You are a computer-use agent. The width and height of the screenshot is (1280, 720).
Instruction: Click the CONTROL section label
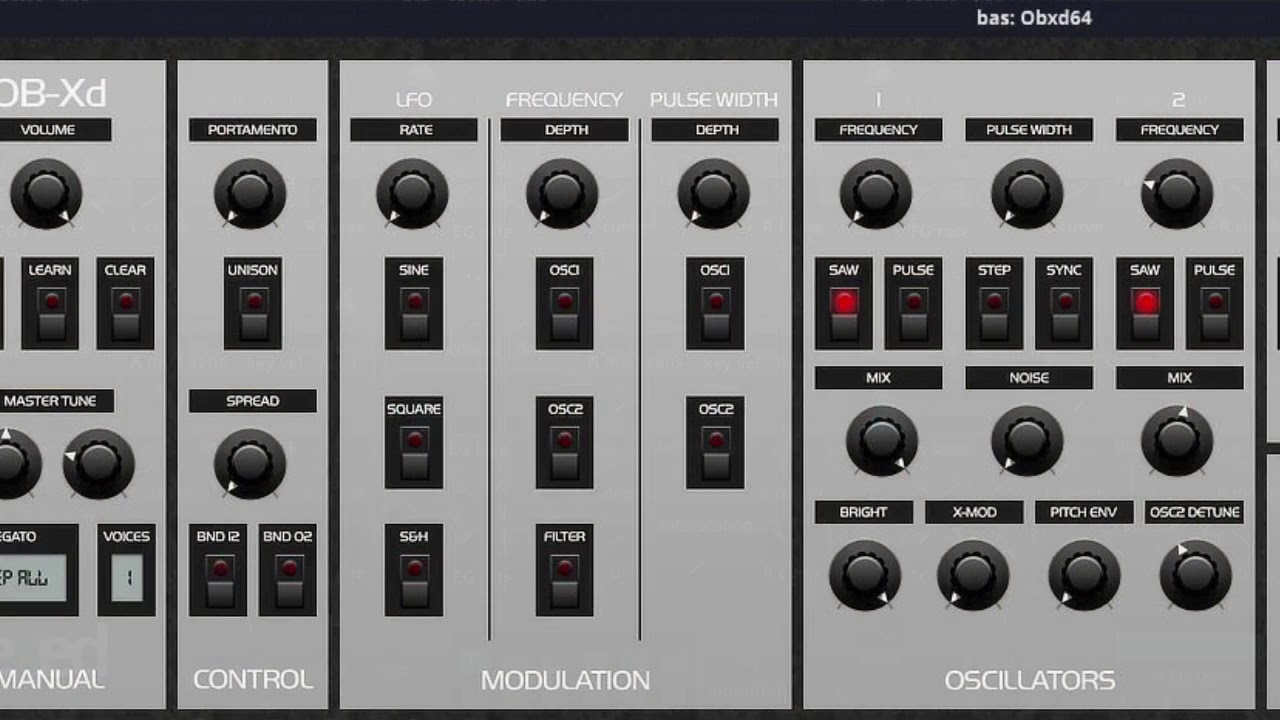coord(253,680)
